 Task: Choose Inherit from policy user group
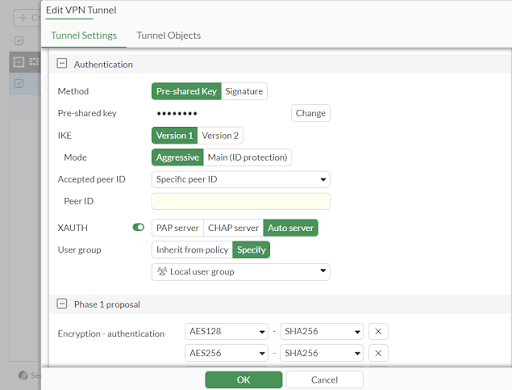pos(192,250)
